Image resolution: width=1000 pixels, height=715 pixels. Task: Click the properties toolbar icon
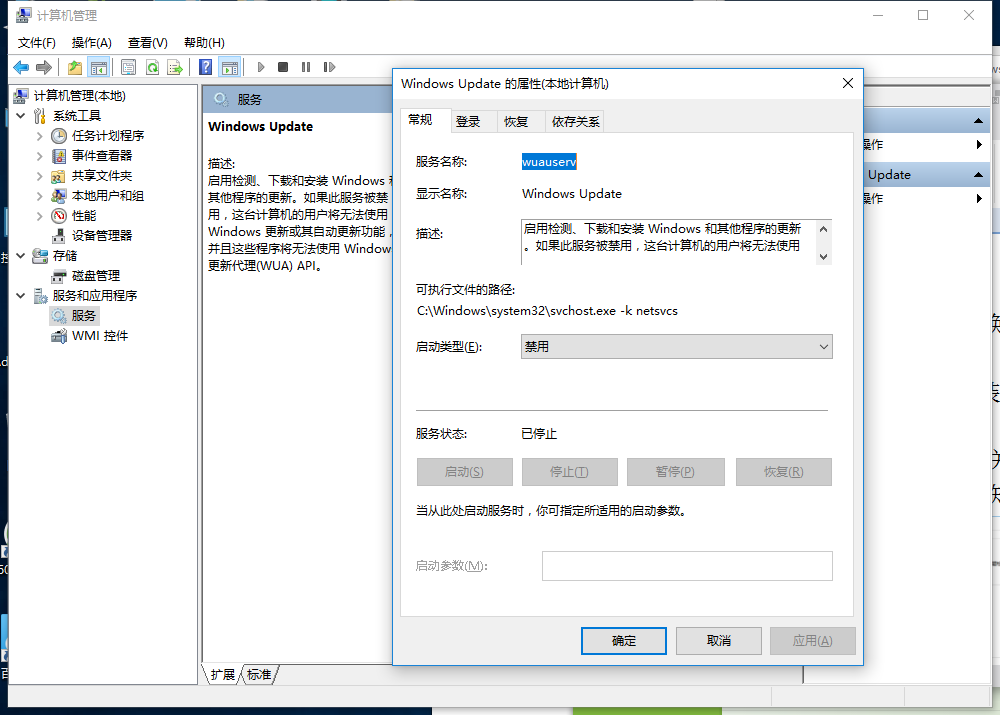click(128, 67)
